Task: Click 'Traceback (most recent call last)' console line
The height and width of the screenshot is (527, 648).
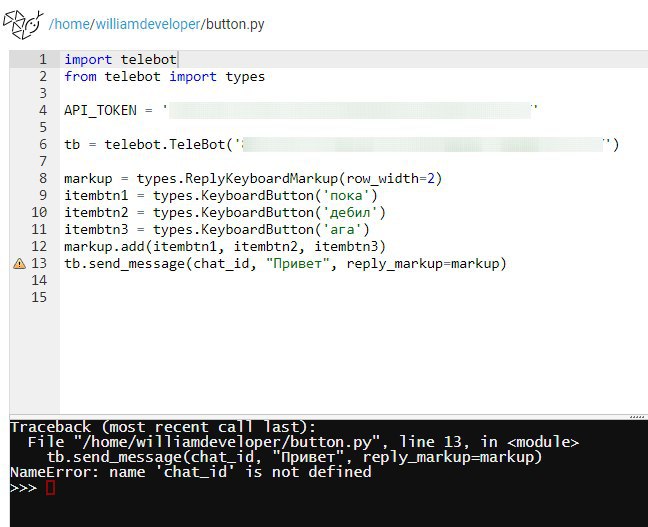Action: point(163,427)
